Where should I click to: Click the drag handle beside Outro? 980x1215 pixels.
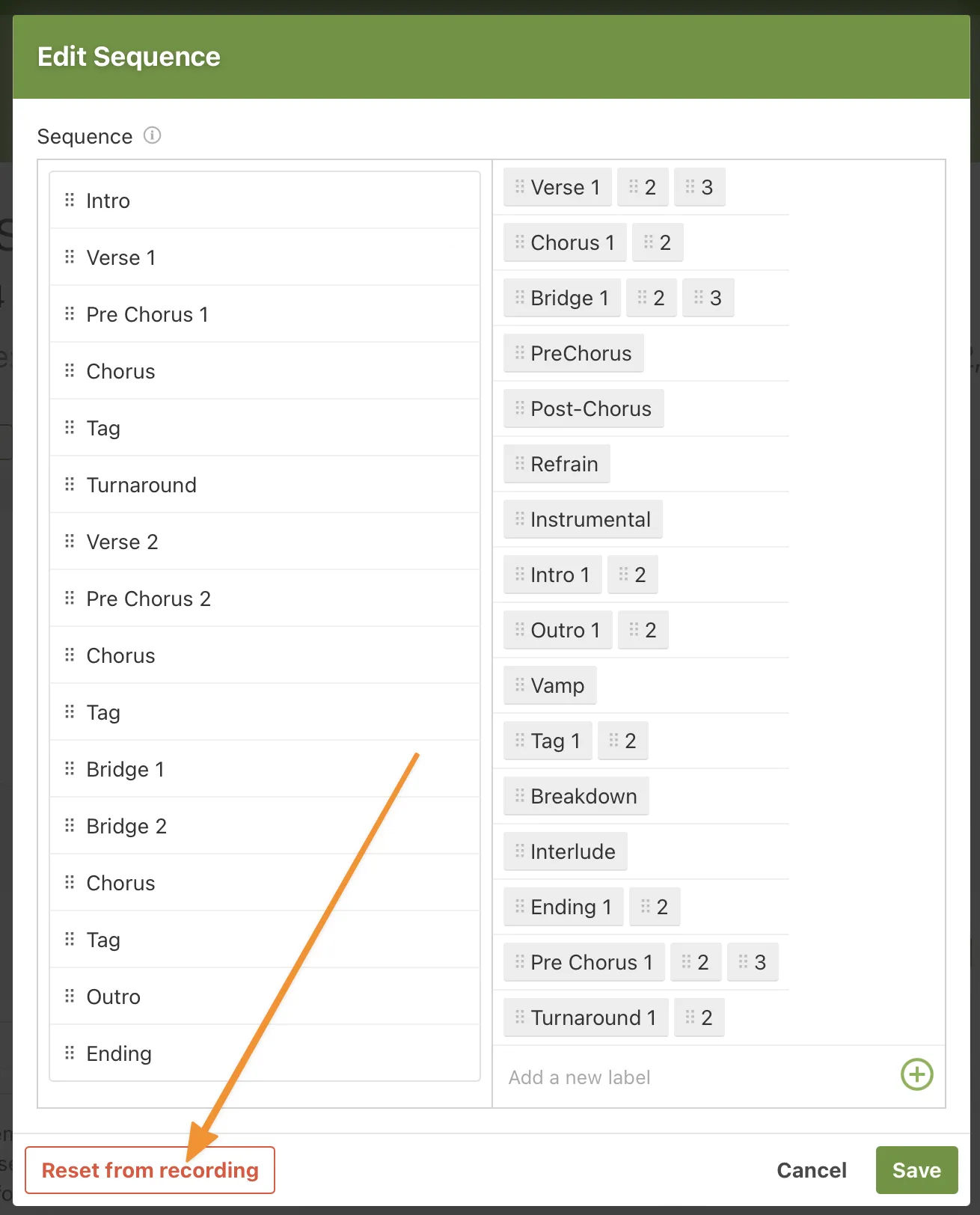coord(70,996)
